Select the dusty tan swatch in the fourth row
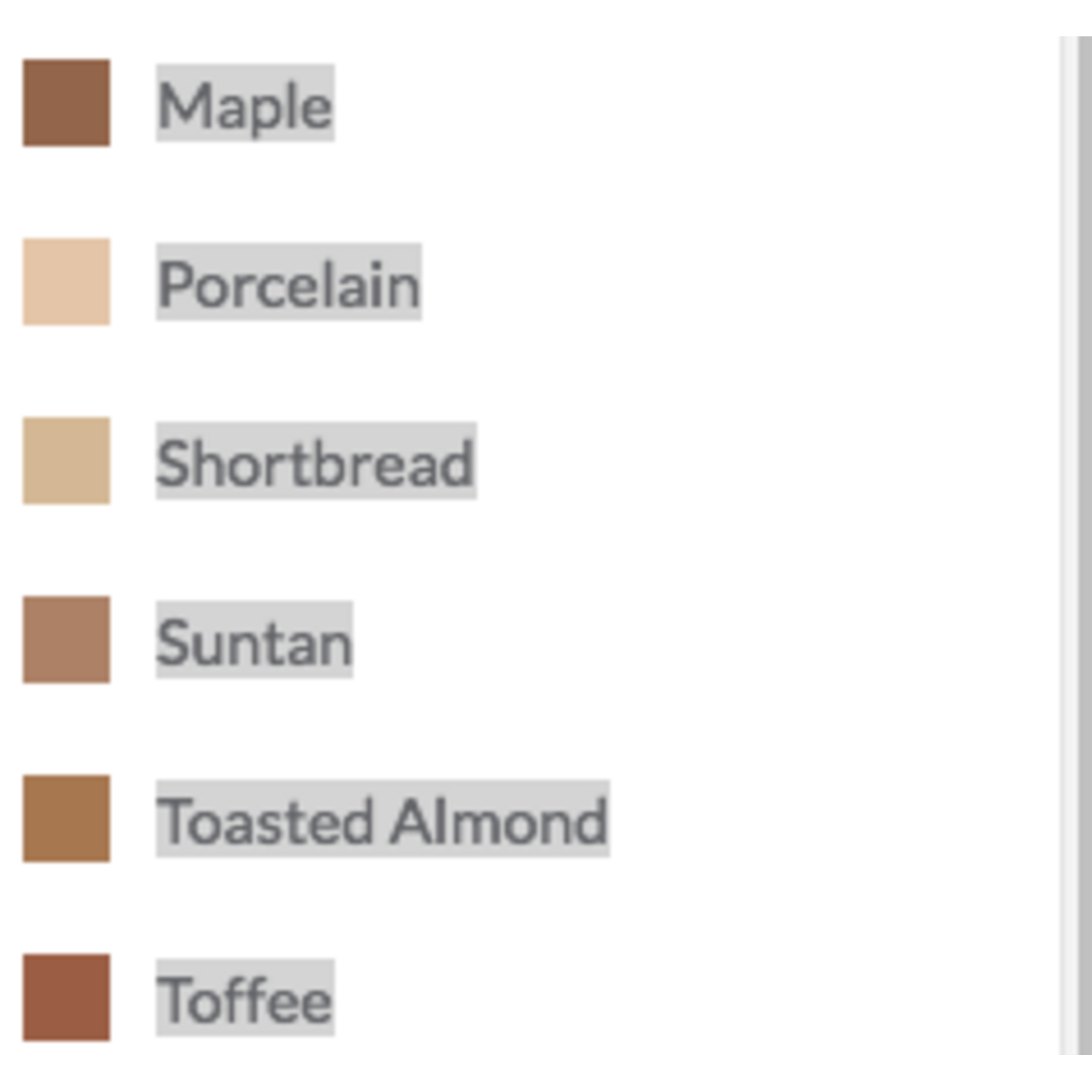1092x1092 pixels. 66,639
